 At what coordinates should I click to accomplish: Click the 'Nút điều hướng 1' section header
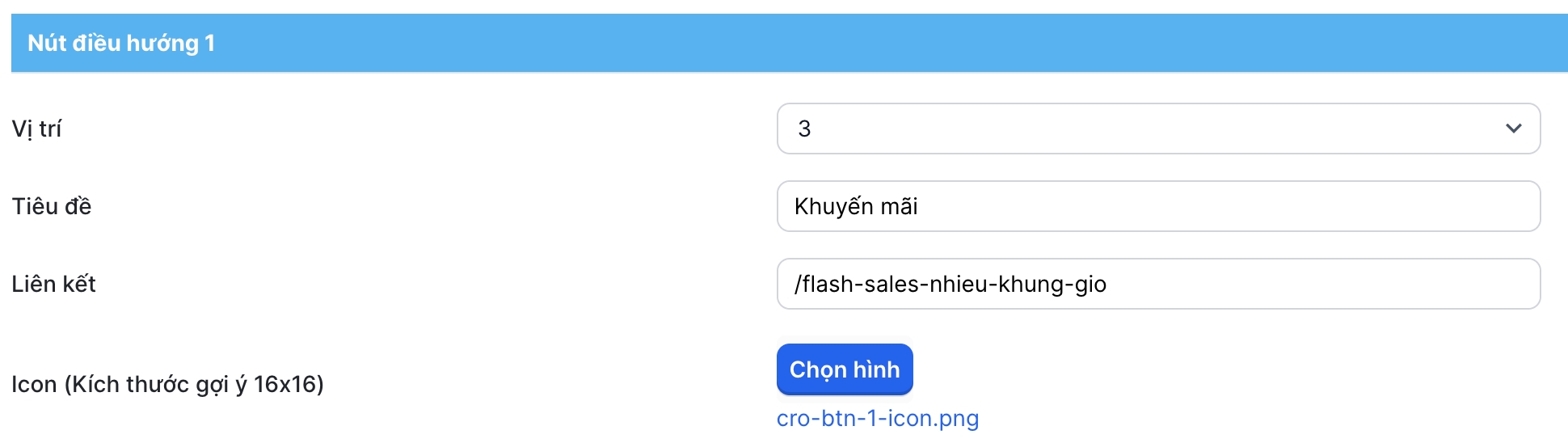coord(121,43)
